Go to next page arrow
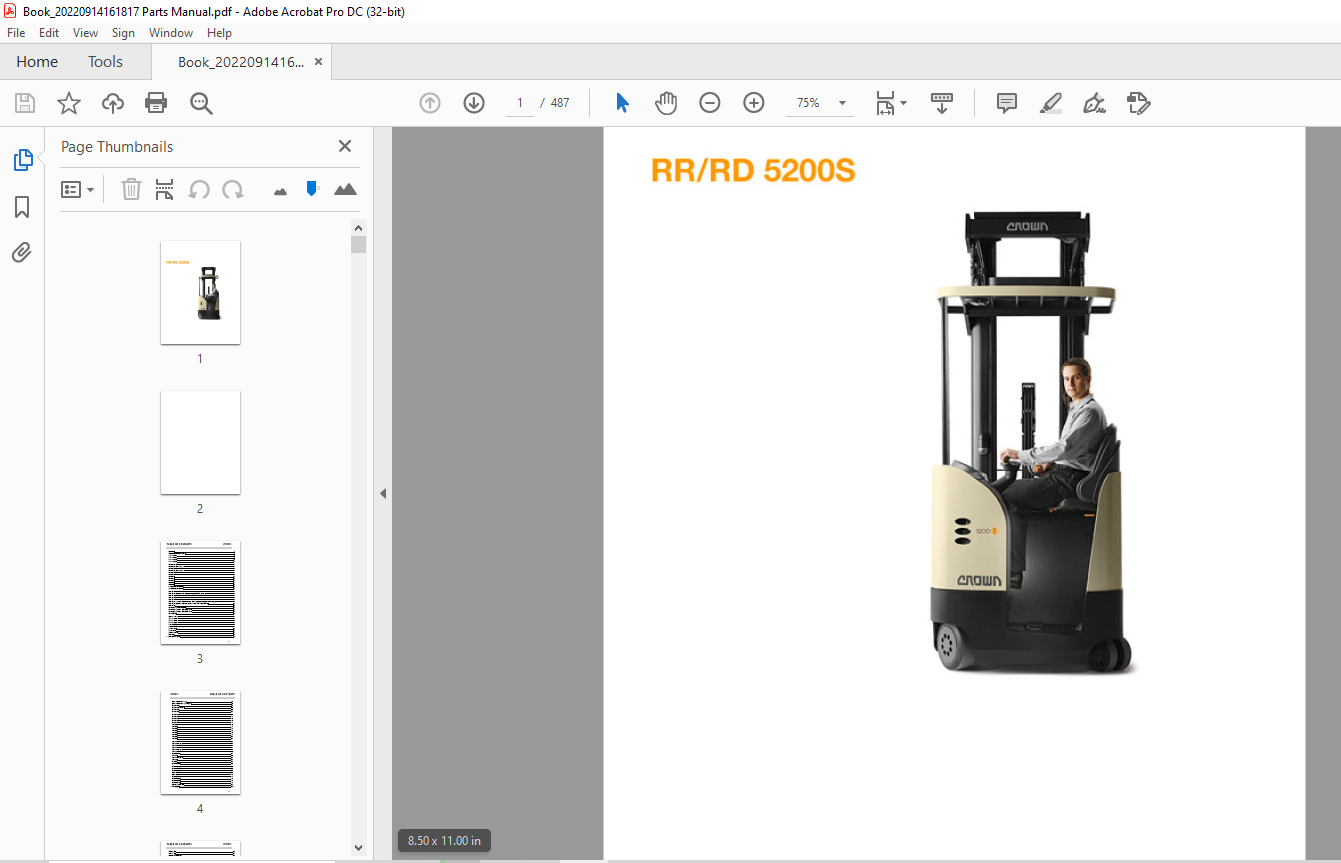 coord(474,103)
